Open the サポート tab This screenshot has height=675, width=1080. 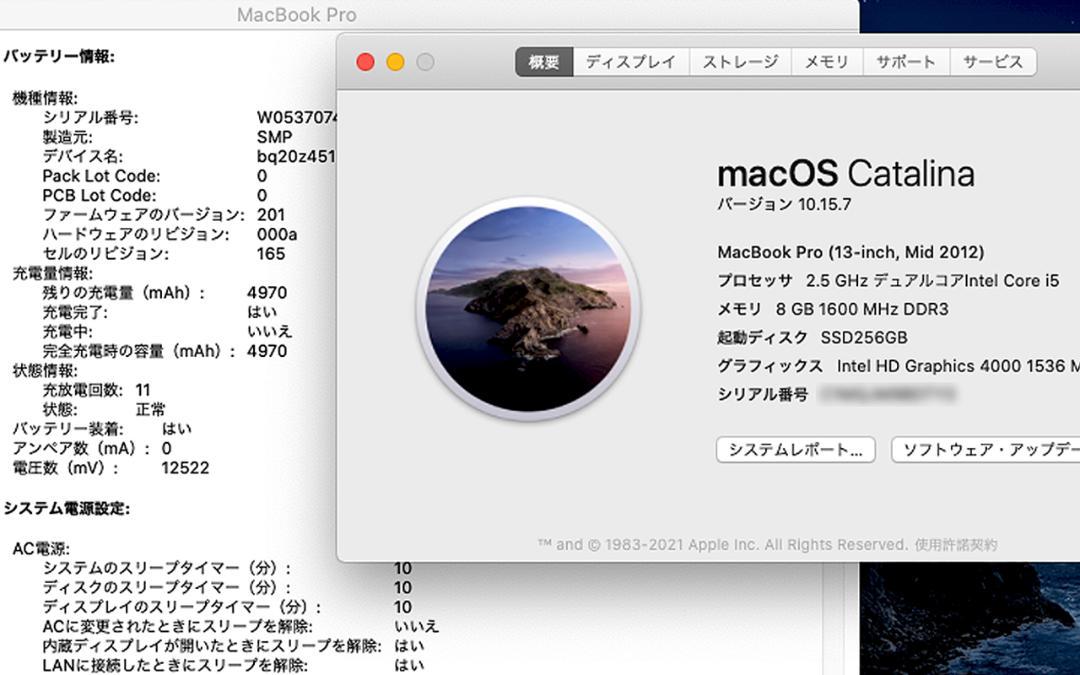coord(906,62)
